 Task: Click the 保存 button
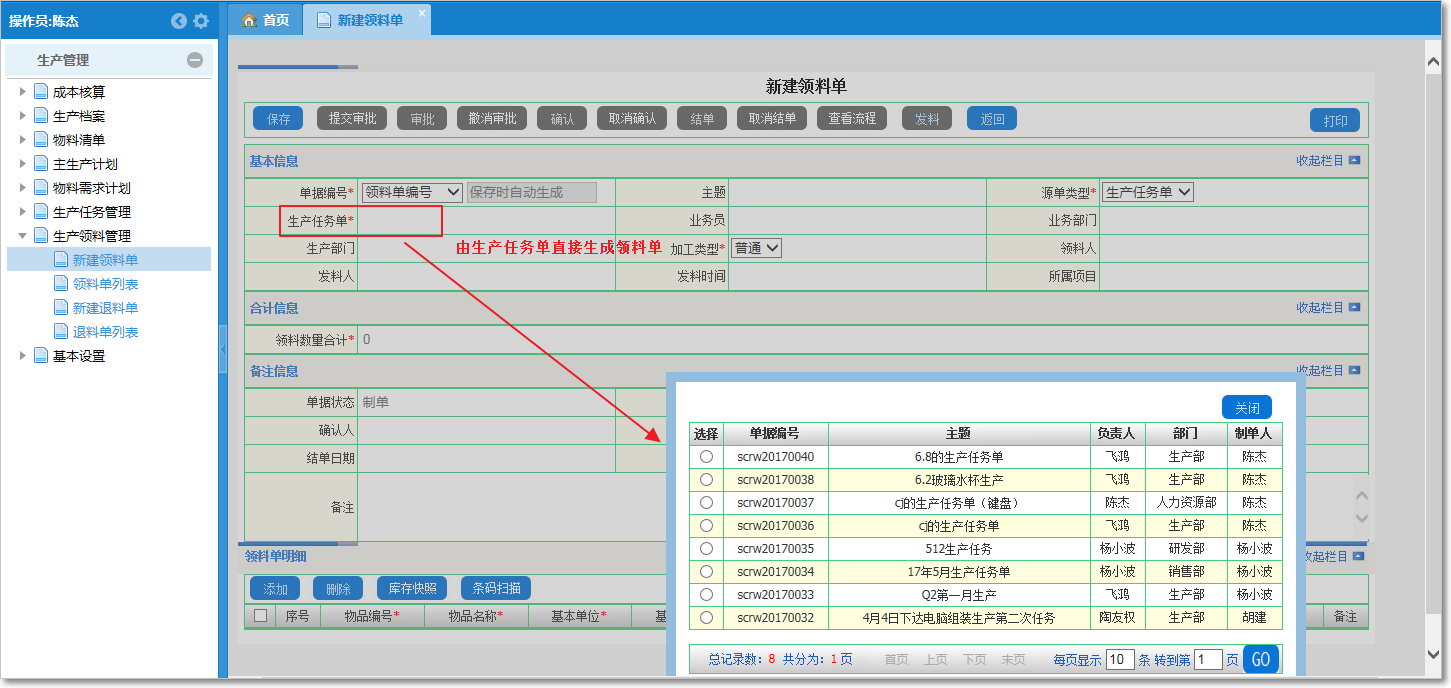point(277,118)
